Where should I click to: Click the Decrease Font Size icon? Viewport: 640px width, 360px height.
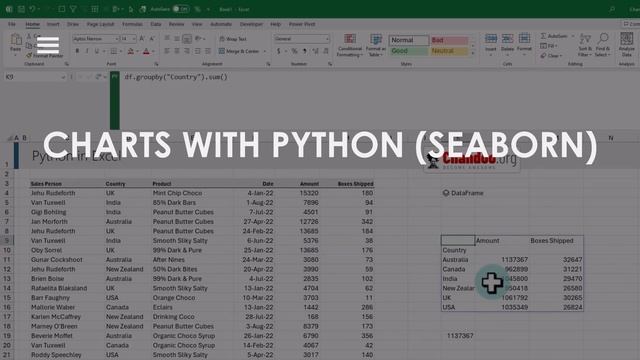coord(152,39)
